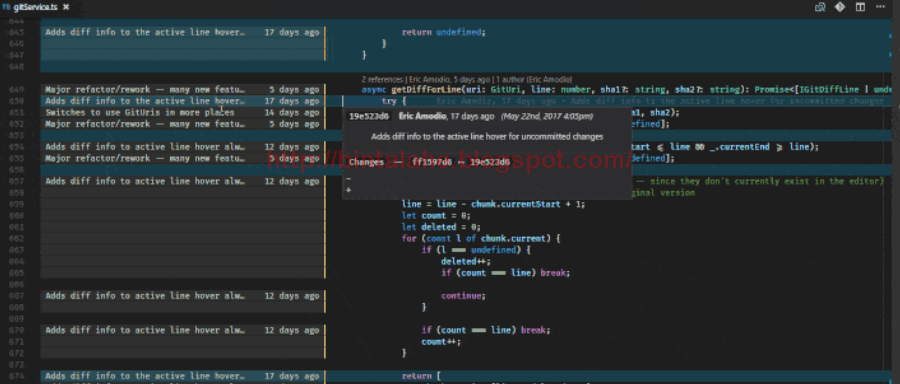The height and width of the screenshot is (384, 900).
Task: Open the changes search icon in editor toolbar
Action: 820,7
